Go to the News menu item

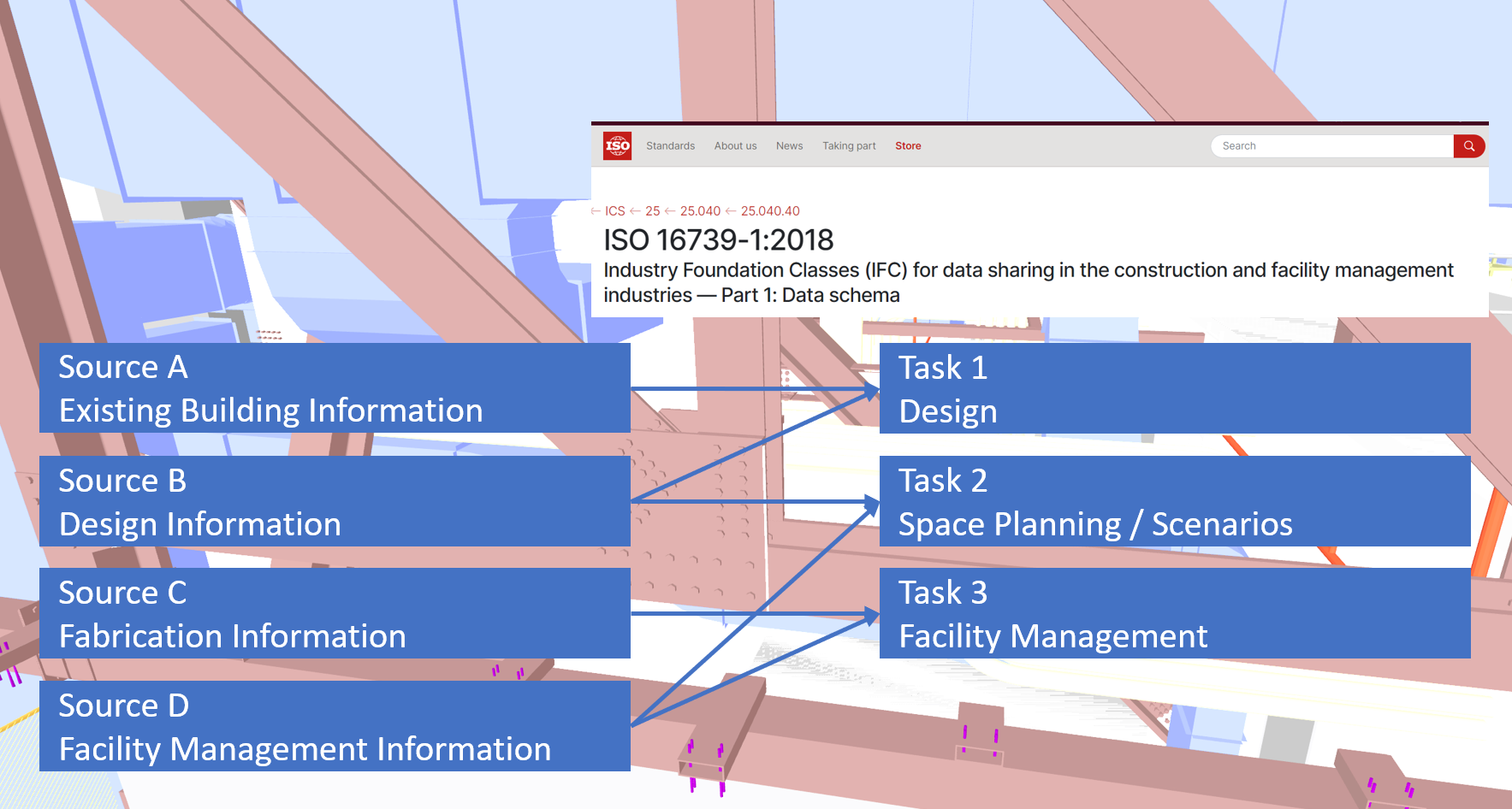790,146
